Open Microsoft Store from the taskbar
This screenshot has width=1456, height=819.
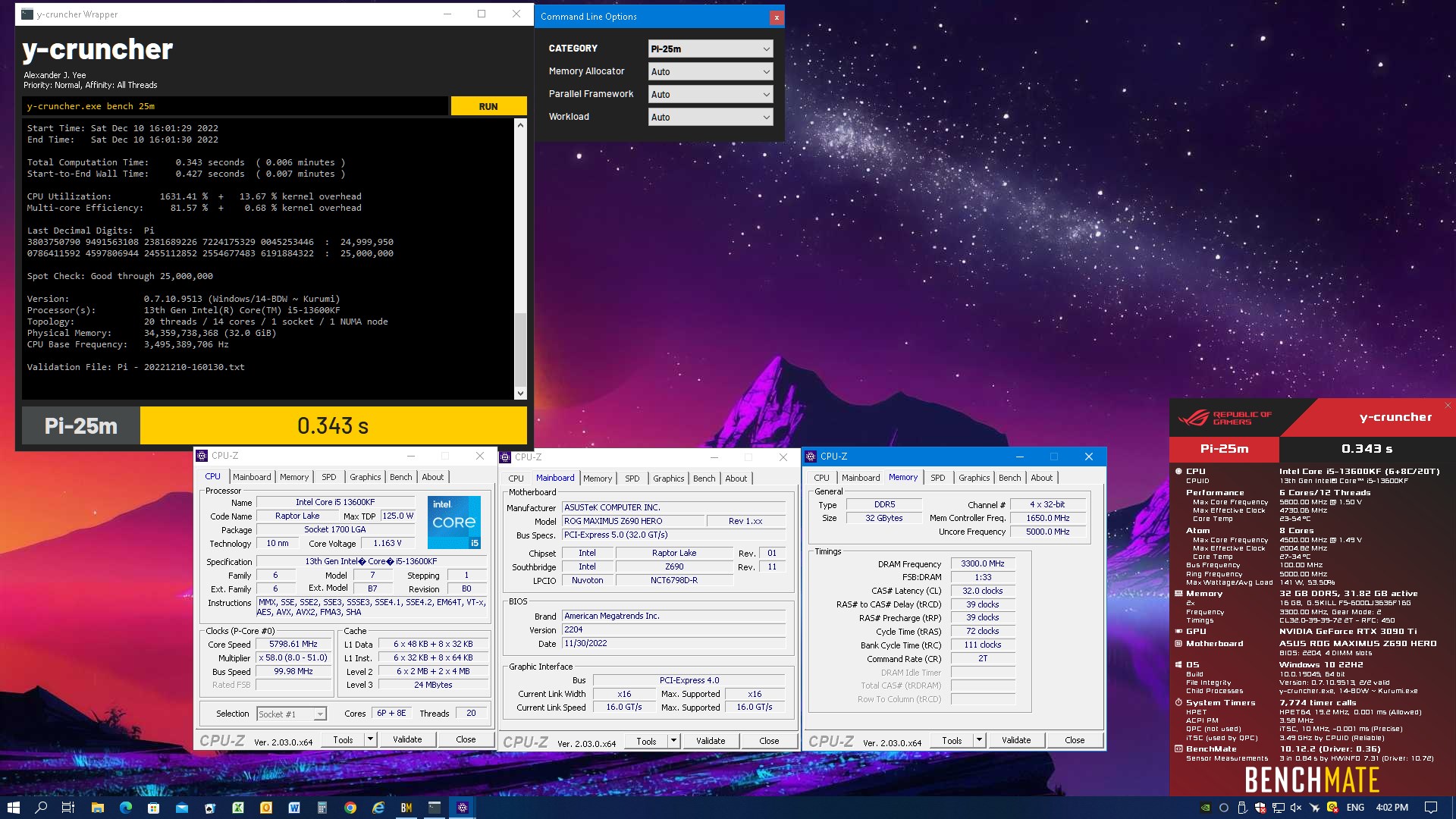(x=154, y=808)
